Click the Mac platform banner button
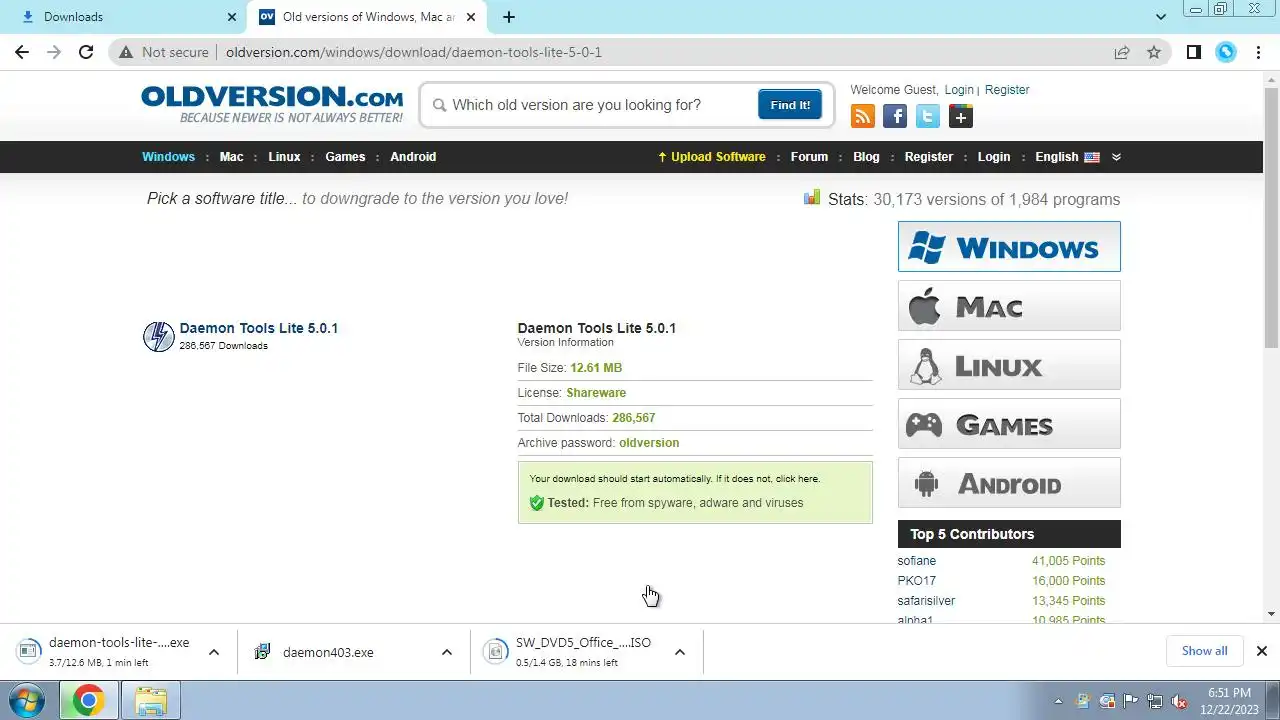 tap(1009, 306)
